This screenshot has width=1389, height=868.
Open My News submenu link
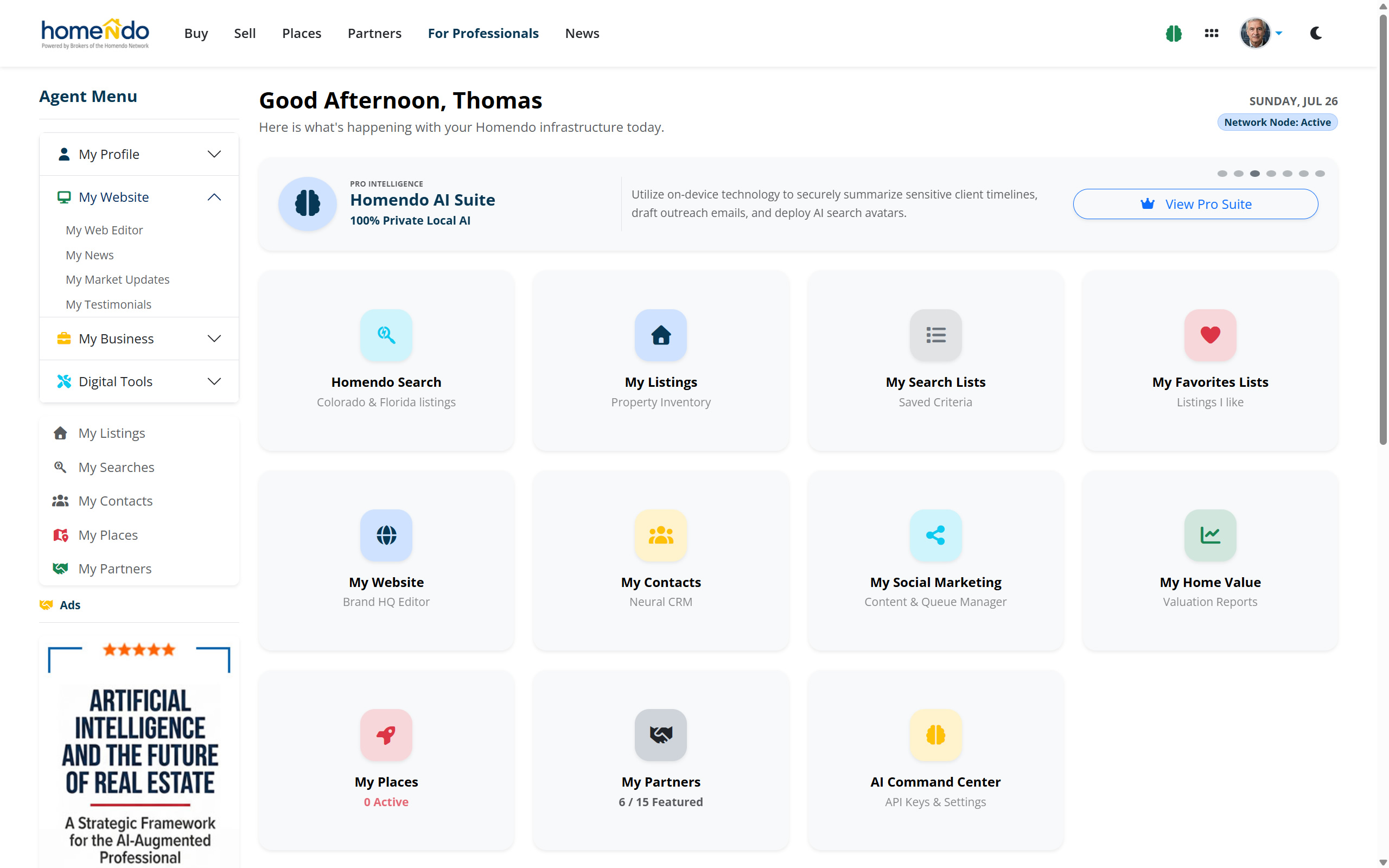pyautogui.click(x=90, y=255)
